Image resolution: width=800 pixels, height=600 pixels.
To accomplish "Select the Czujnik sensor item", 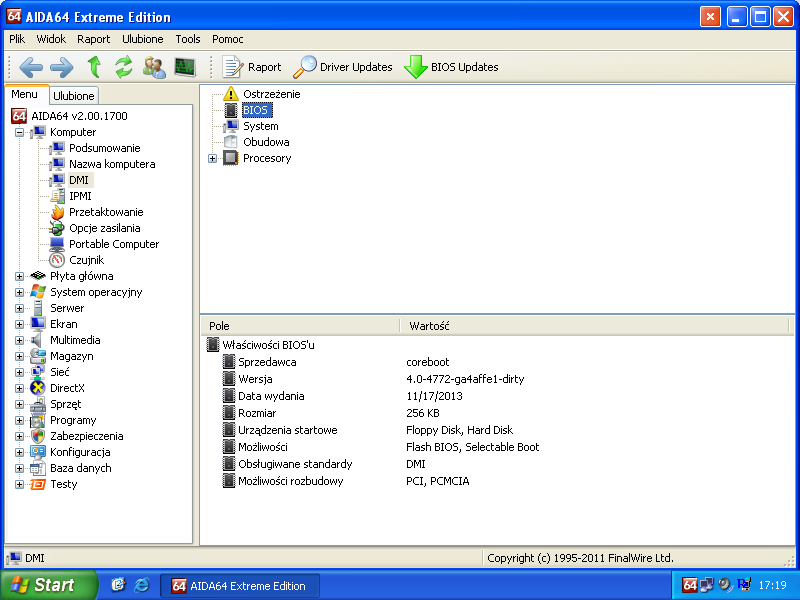I will tap(85, 260).
